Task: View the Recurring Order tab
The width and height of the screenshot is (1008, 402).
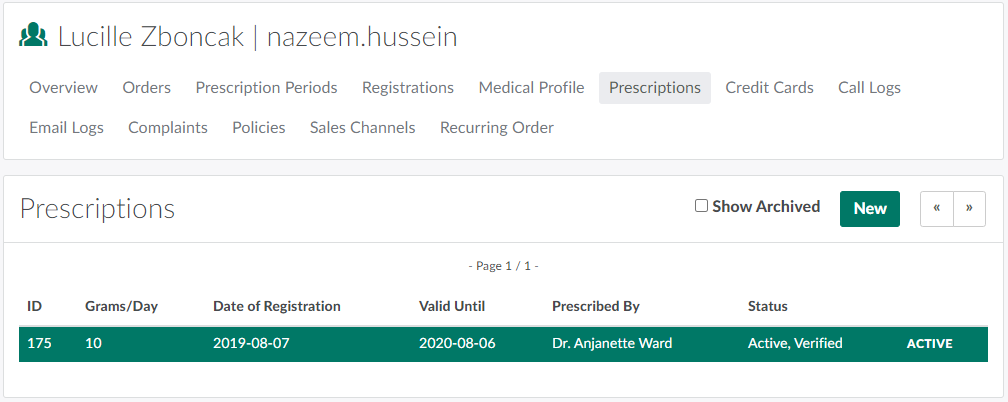Action: tap(497, 128)
